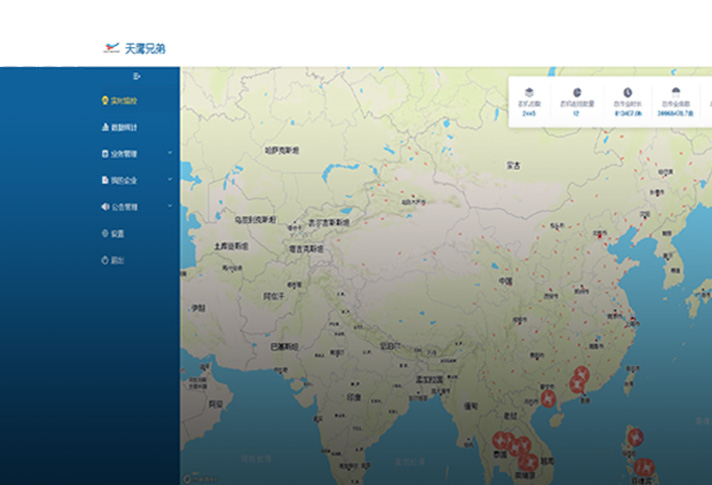Click the 吉尔吉斯斯坦 map label
This screenshot has width=712, height=485.
point(329,223)
